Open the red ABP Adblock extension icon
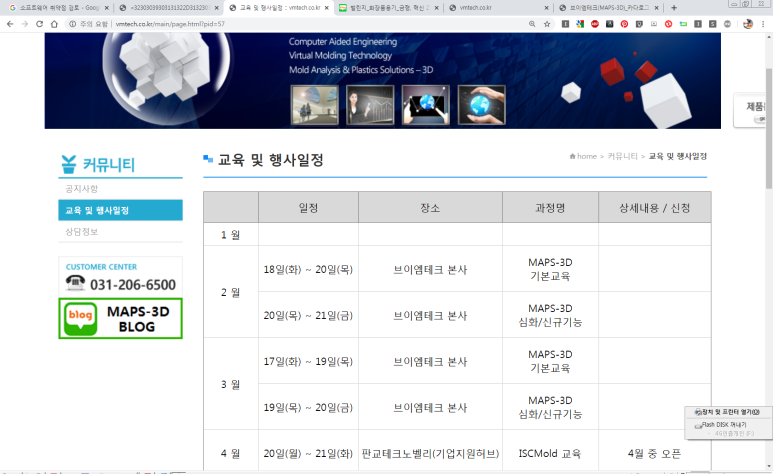Image resolution: width=773 pixels, height=474 pixels. (x=595, y=24)
